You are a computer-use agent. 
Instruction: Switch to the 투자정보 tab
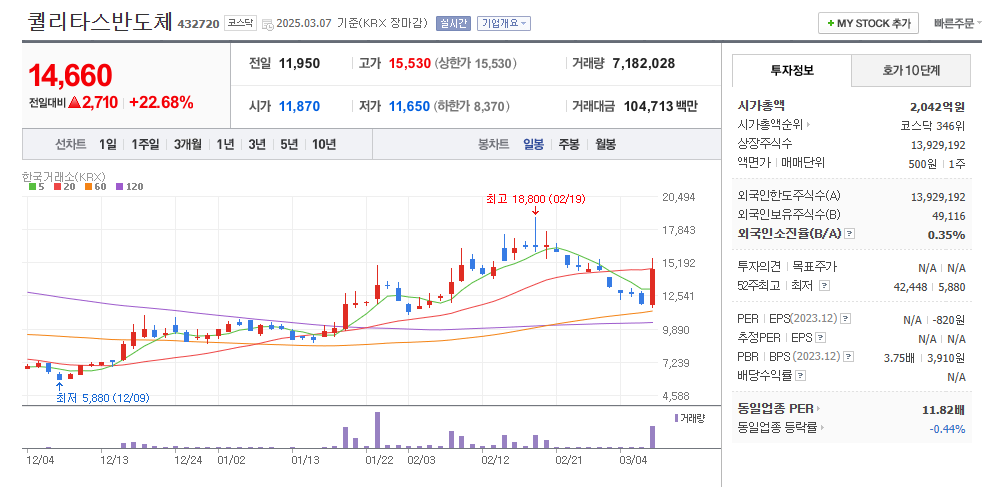791,70
